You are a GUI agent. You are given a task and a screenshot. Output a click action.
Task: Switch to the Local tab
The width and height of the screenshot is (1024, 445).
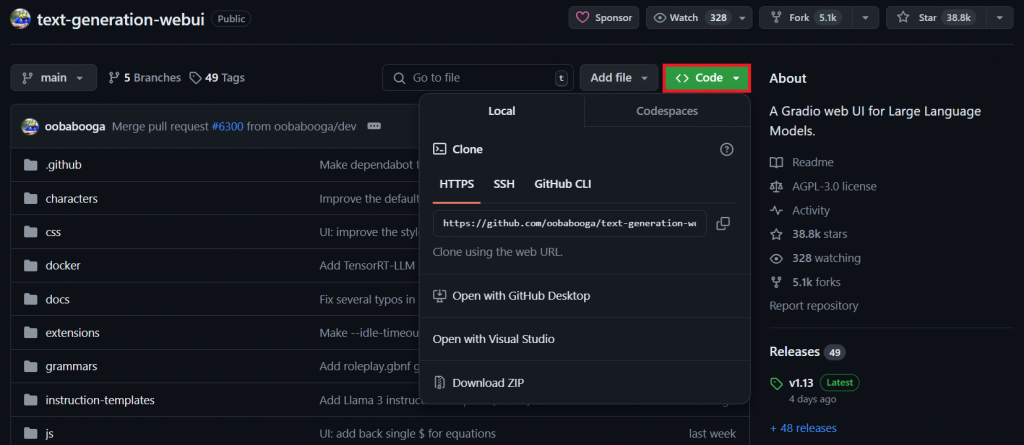[502, 111]
